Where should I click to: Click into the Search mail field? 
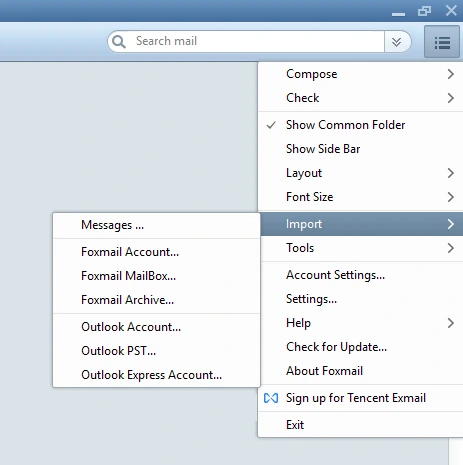(x=246, y=41)
